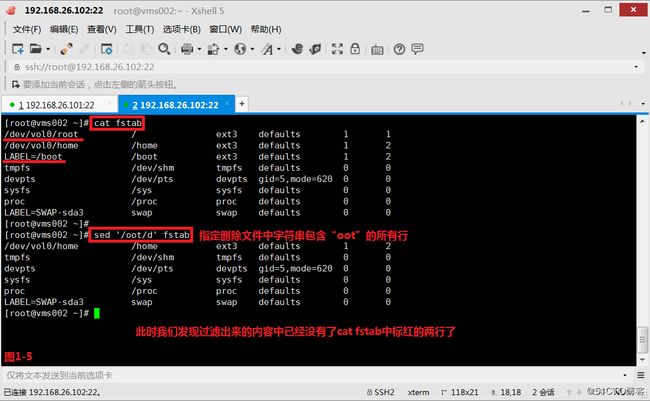Click the globe encoding icon
This screenshot has height=401, width=650.
240,49
